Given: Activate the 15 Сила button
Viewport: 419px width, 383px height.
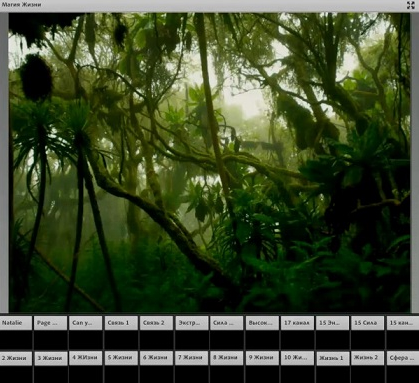Looking at the screenshot, I should [x=367, y=323].
